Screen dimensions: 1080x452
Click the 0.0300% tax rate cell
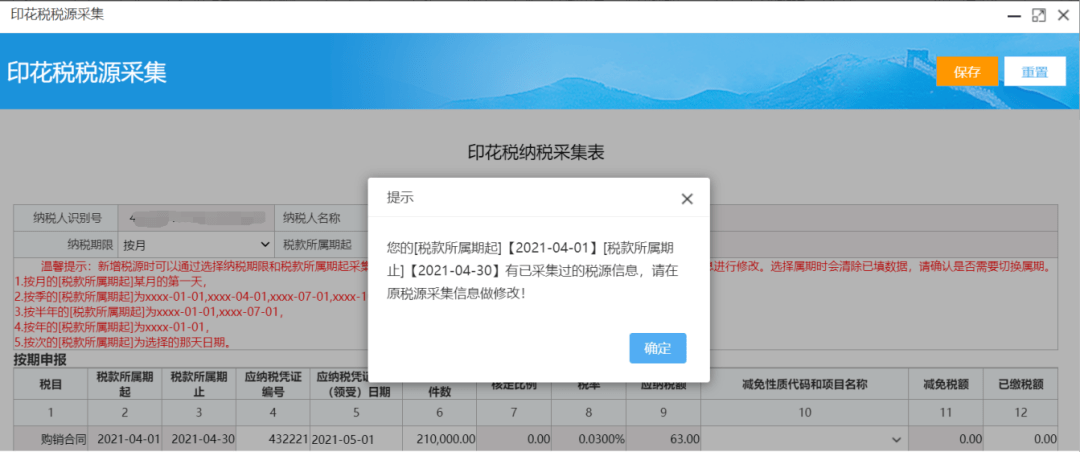[x=589, y=438]
